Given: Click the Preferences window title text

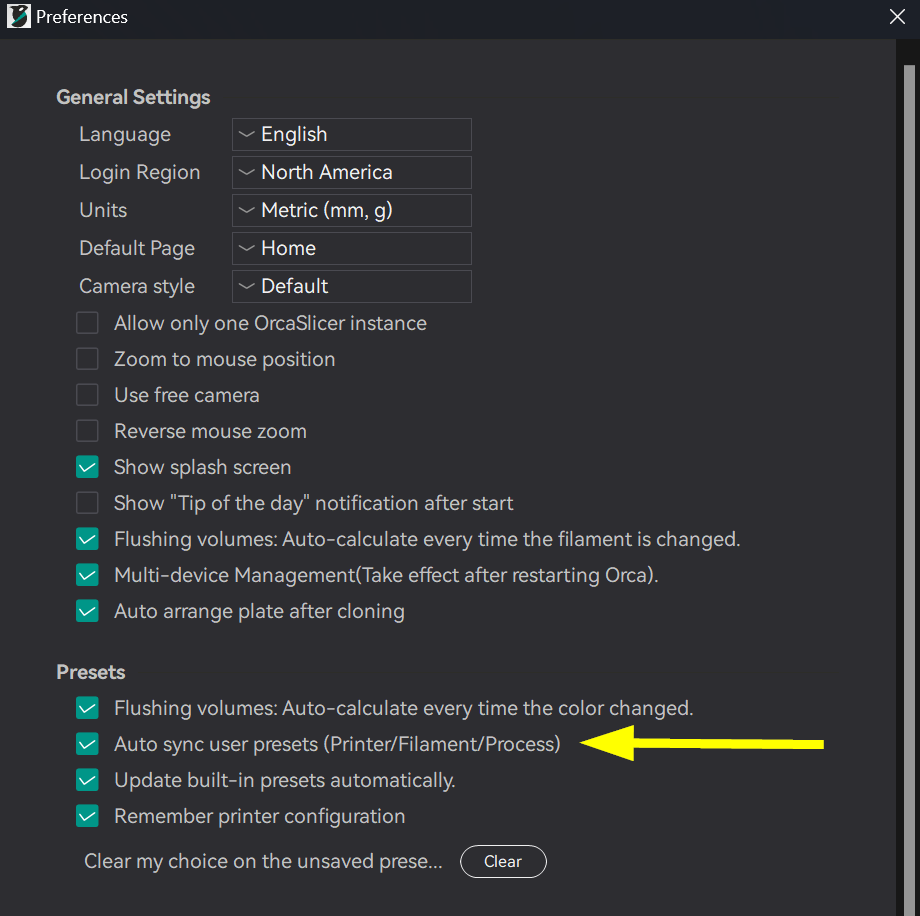Looking at the screenshot, I should (x=82, y=16).
